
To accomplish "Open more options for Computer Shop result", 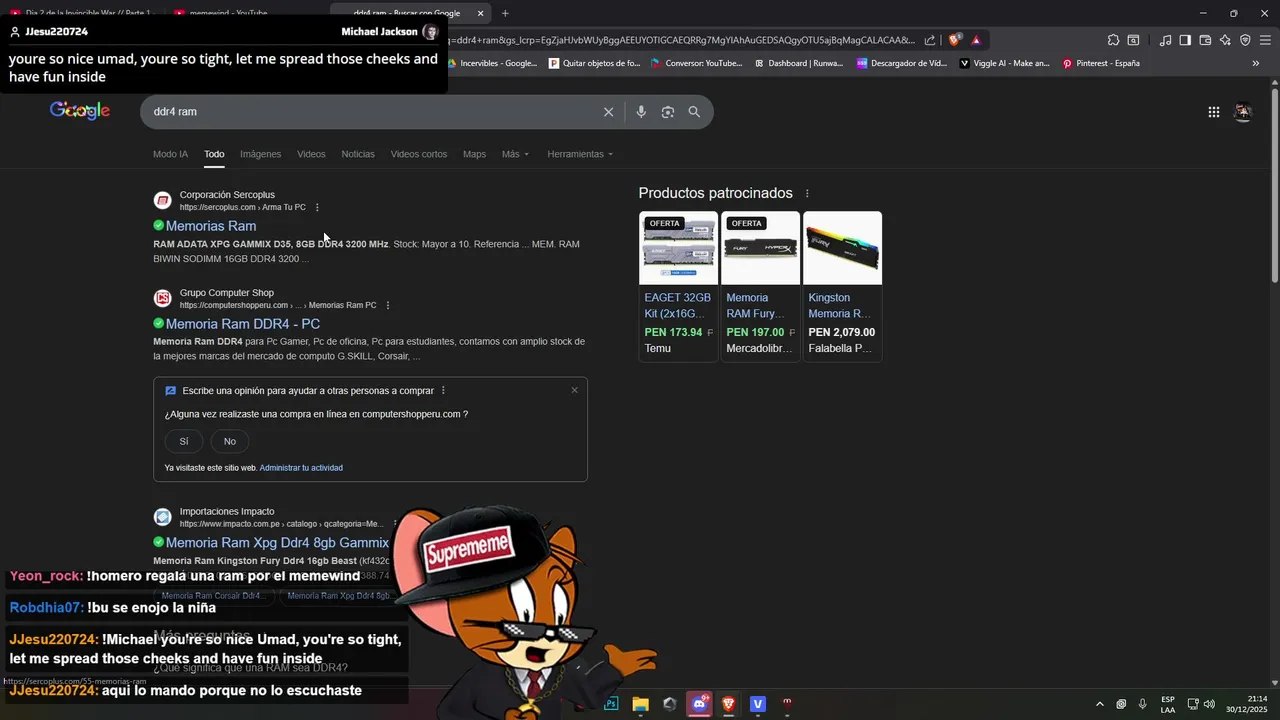I will [x=388, y=305].
